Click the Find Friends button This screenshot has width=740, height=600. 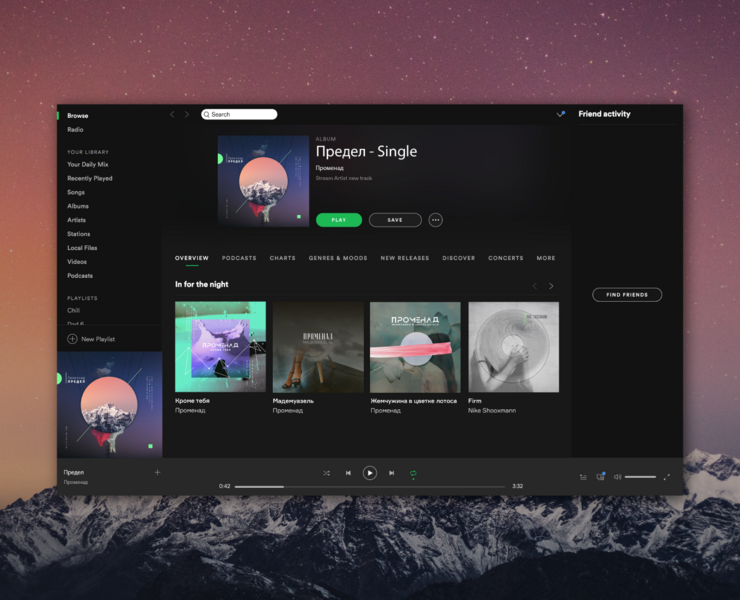(x=627, y=295)
